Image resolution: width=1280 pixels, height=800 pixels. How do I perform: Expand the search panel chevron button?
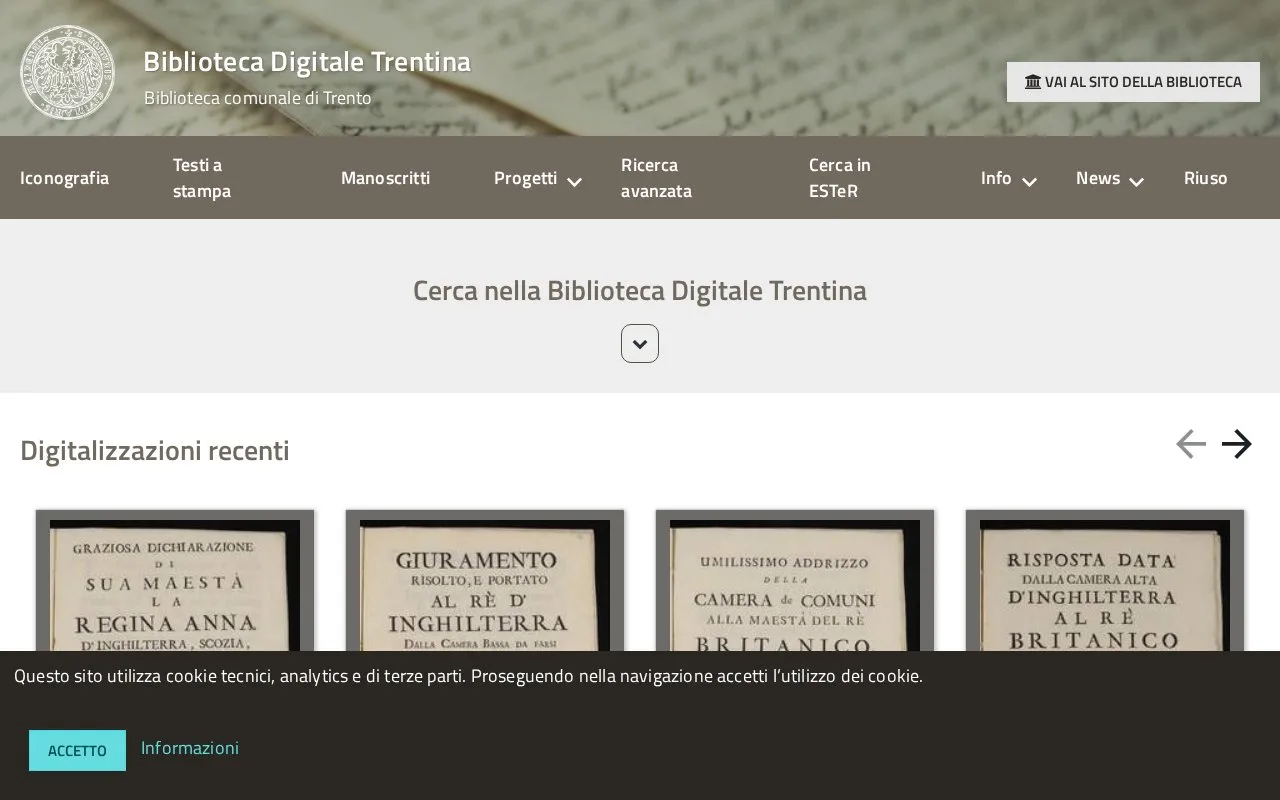click(x=640, y=344)
